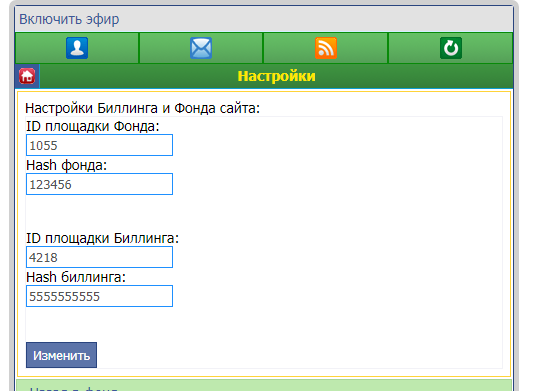
Task: Focus the ID площадки Фонда field
Action: pyautogui.click(x=99, y=145)
